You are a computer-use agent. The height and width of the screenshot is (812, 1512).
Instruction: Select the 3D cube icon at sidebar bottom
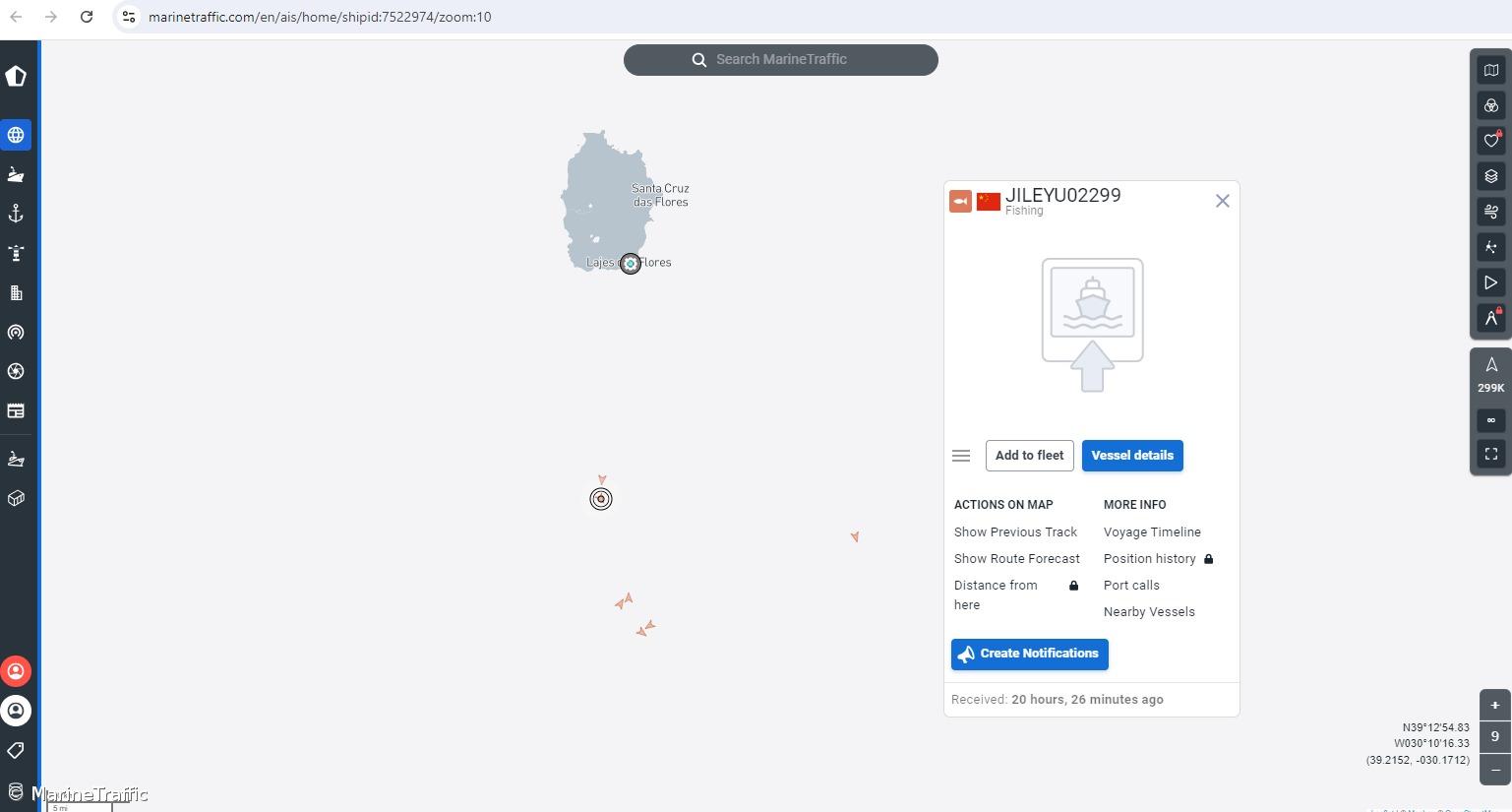click(x=16, y=498)
